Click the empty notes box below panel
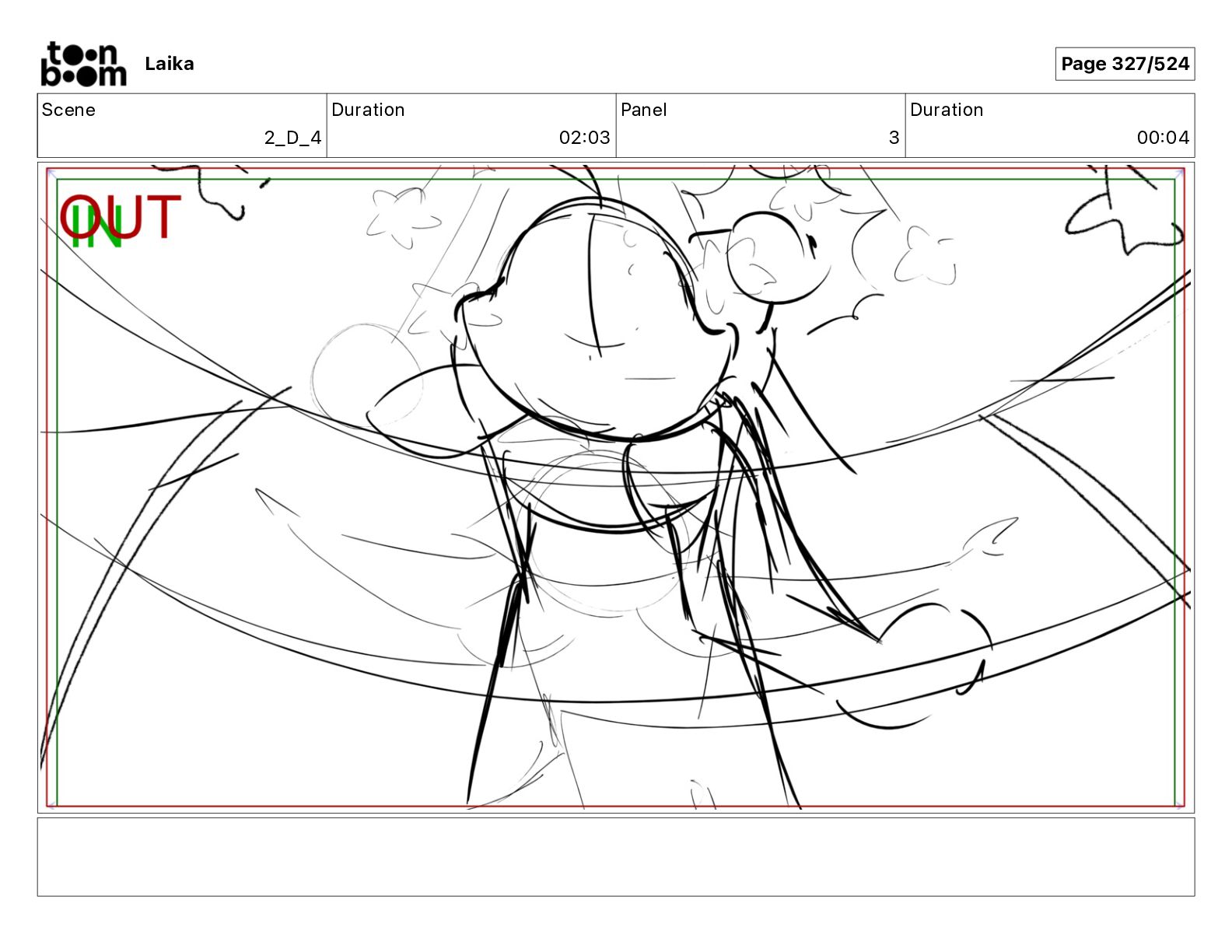Viewport: 1232px width, 952px height. point(616,856)
